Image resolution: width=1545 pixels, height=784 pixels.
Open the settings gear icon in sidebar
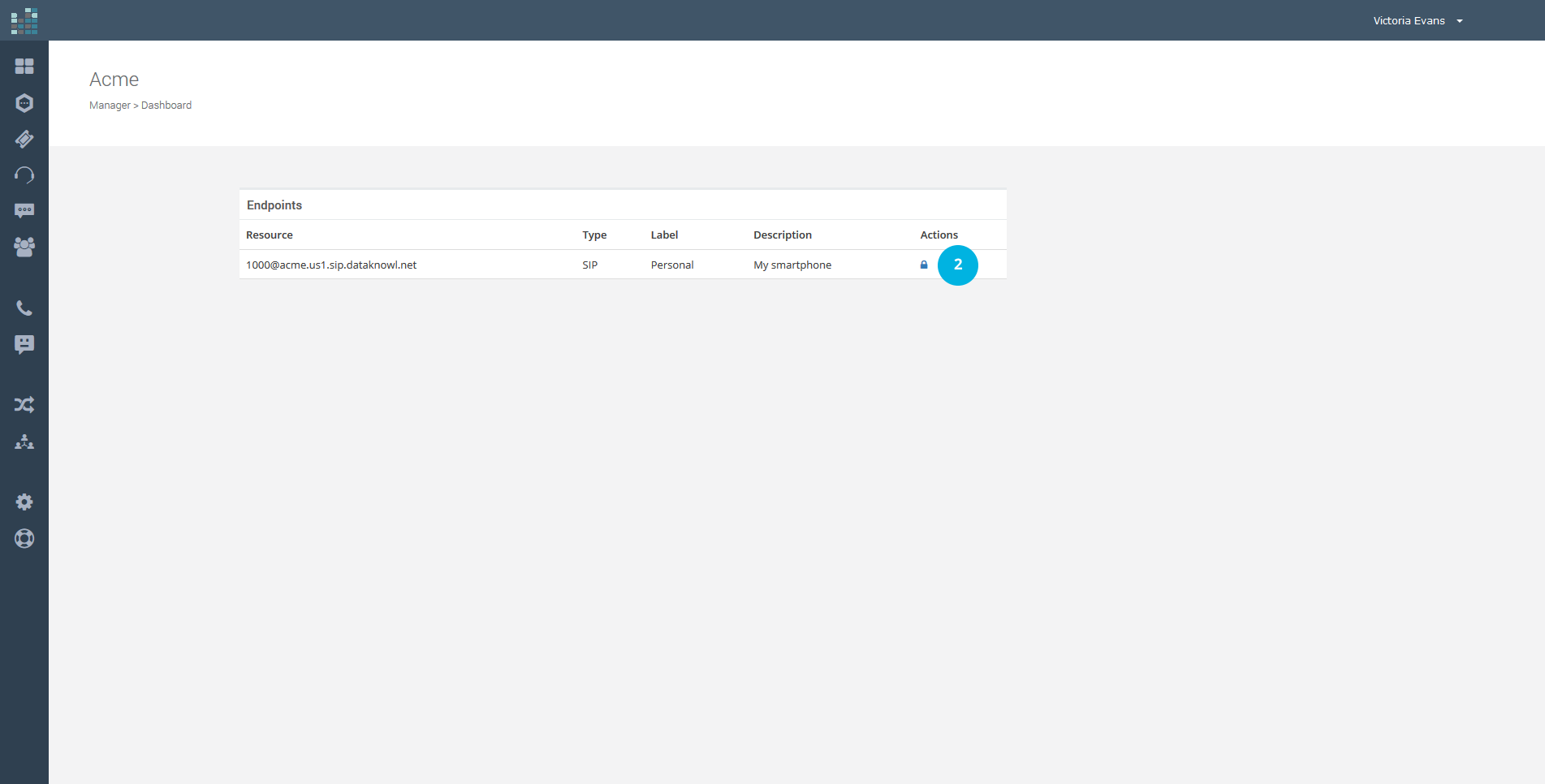(24, 502)
